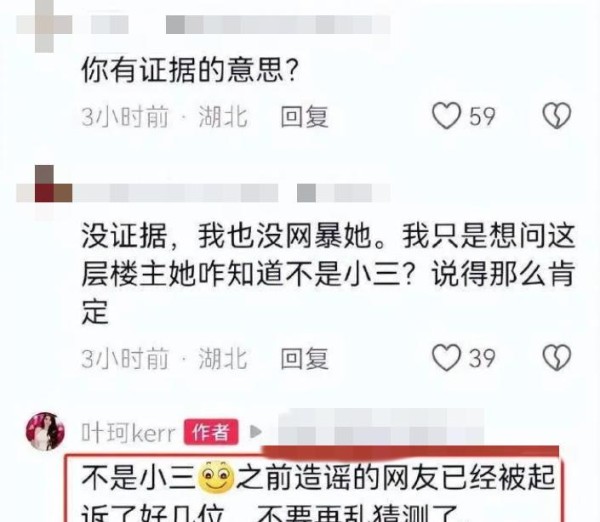Select the '没证据，我也没网暴她' comment text
This screenshot has height=522, width=600.
click(328, 275)
